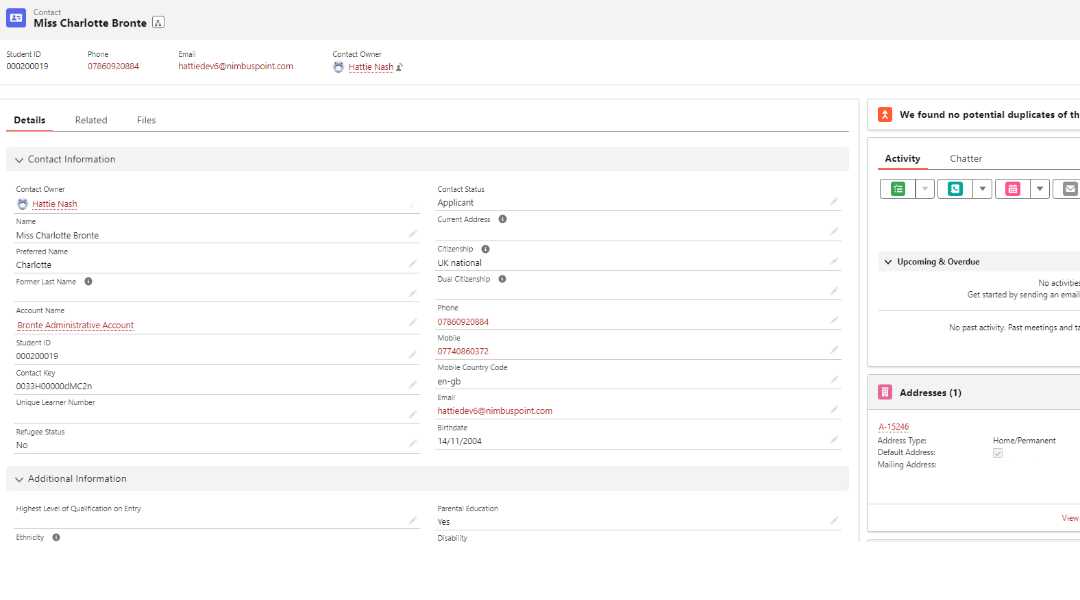The height and width of the screenshot is (600, 1080).
Task: Create a New Task using the green task icon
Action: click(x=899, y=187)
